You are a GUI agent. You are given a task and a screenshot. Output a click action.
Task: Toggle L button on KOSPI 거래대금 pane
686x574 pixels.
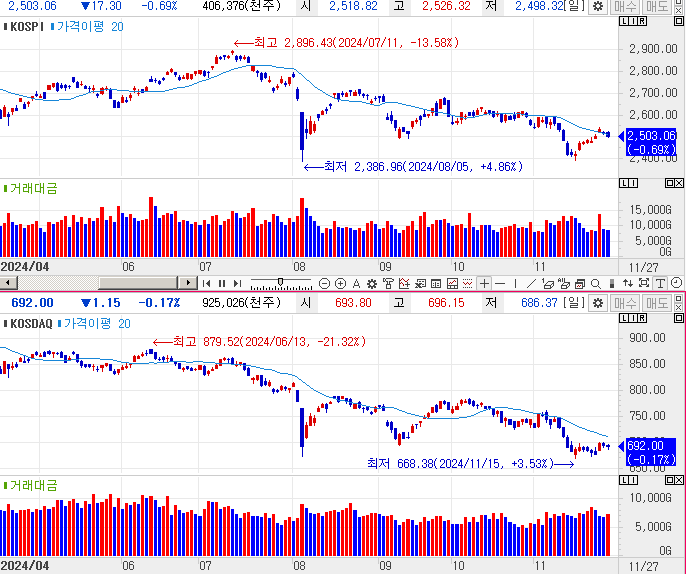[x=624, y=183]
